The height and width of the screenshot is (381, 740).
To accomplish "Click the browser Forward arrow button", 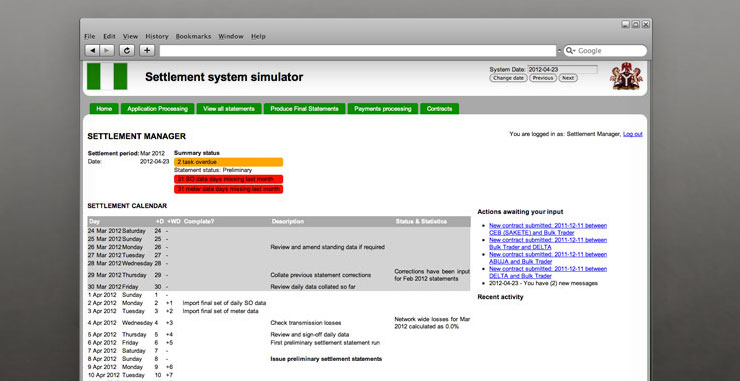I will click(107, 51).
